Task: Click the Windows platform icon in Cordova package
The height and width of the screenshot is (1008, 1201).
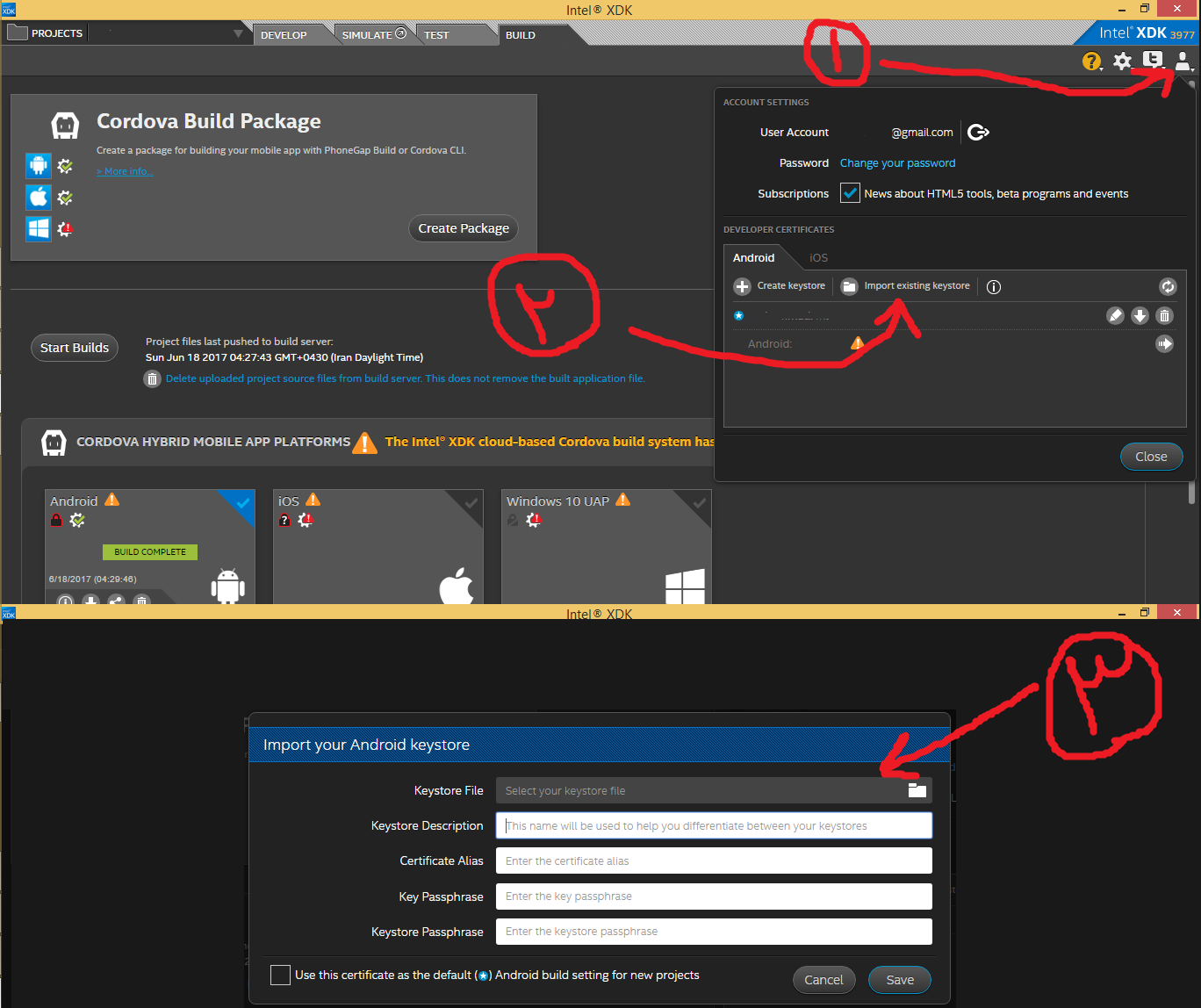Action: (39, 229)
